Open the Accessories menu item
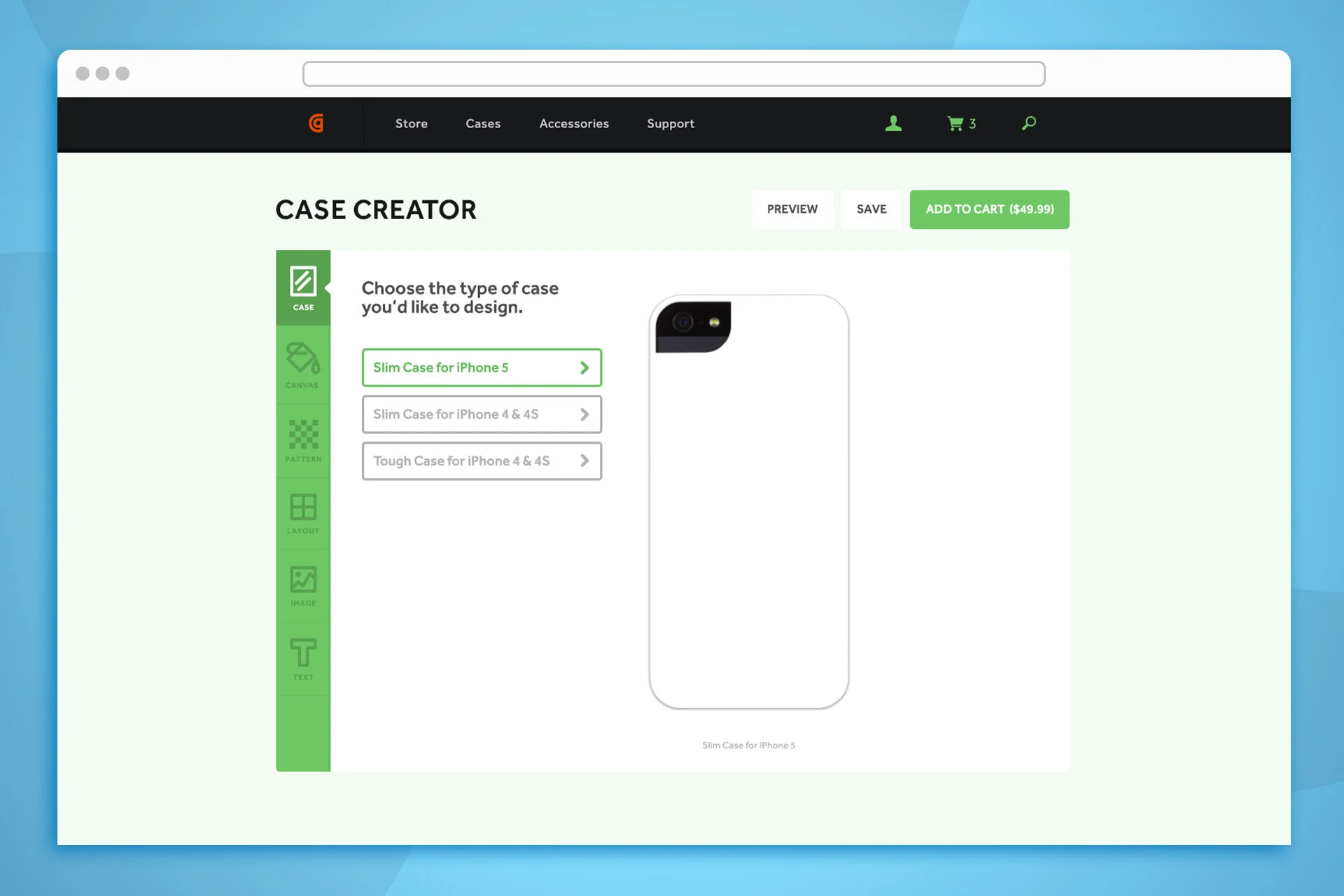The width and height of the screenshot is (1344, 896). pos(573,124)
